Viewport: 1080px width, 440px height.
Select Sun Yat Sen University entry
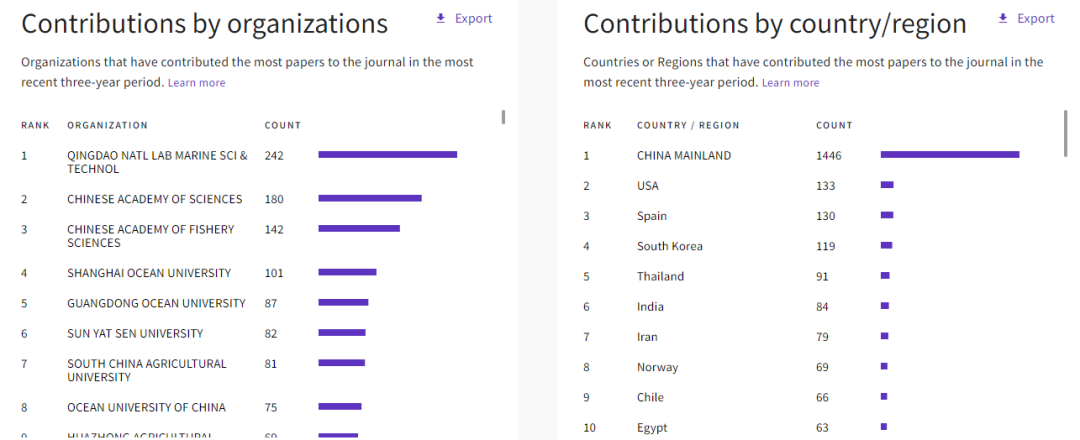pyautogui.click(x=135, y=333)
